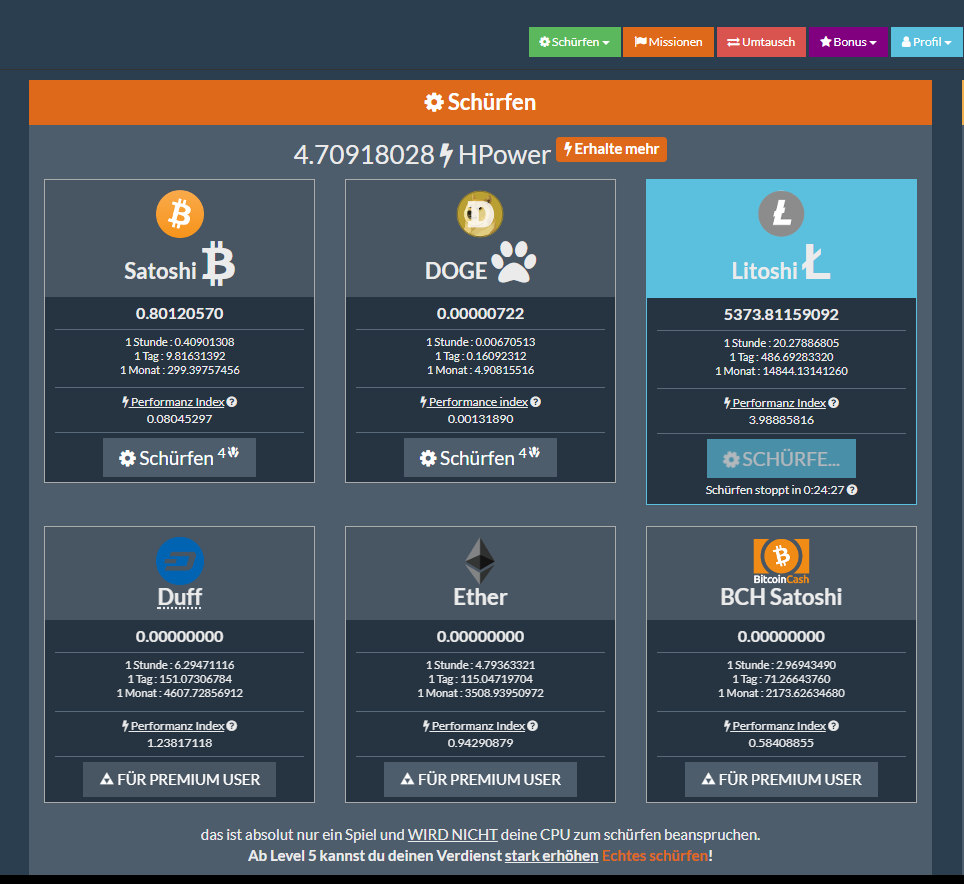Viewport: 964px width, 884px height.
Task: Click the Litoshi Performanz Index link
Action: click(x=779, y=403)
